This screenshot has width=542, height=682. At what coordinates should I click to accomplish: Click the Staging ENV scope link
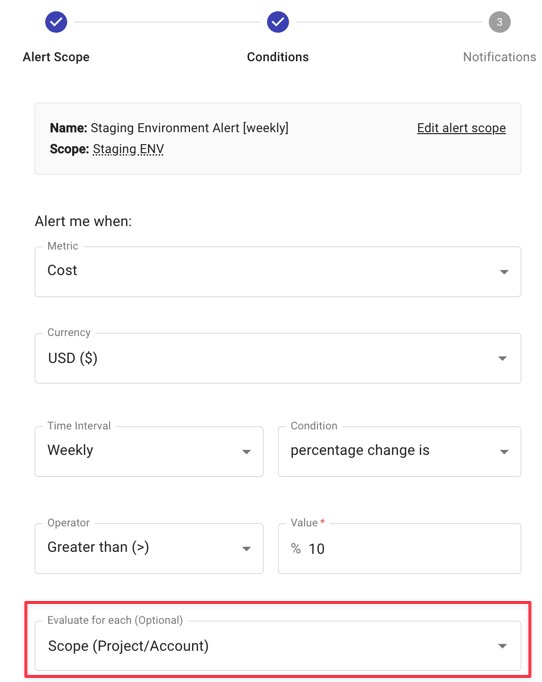pos(128,149)
